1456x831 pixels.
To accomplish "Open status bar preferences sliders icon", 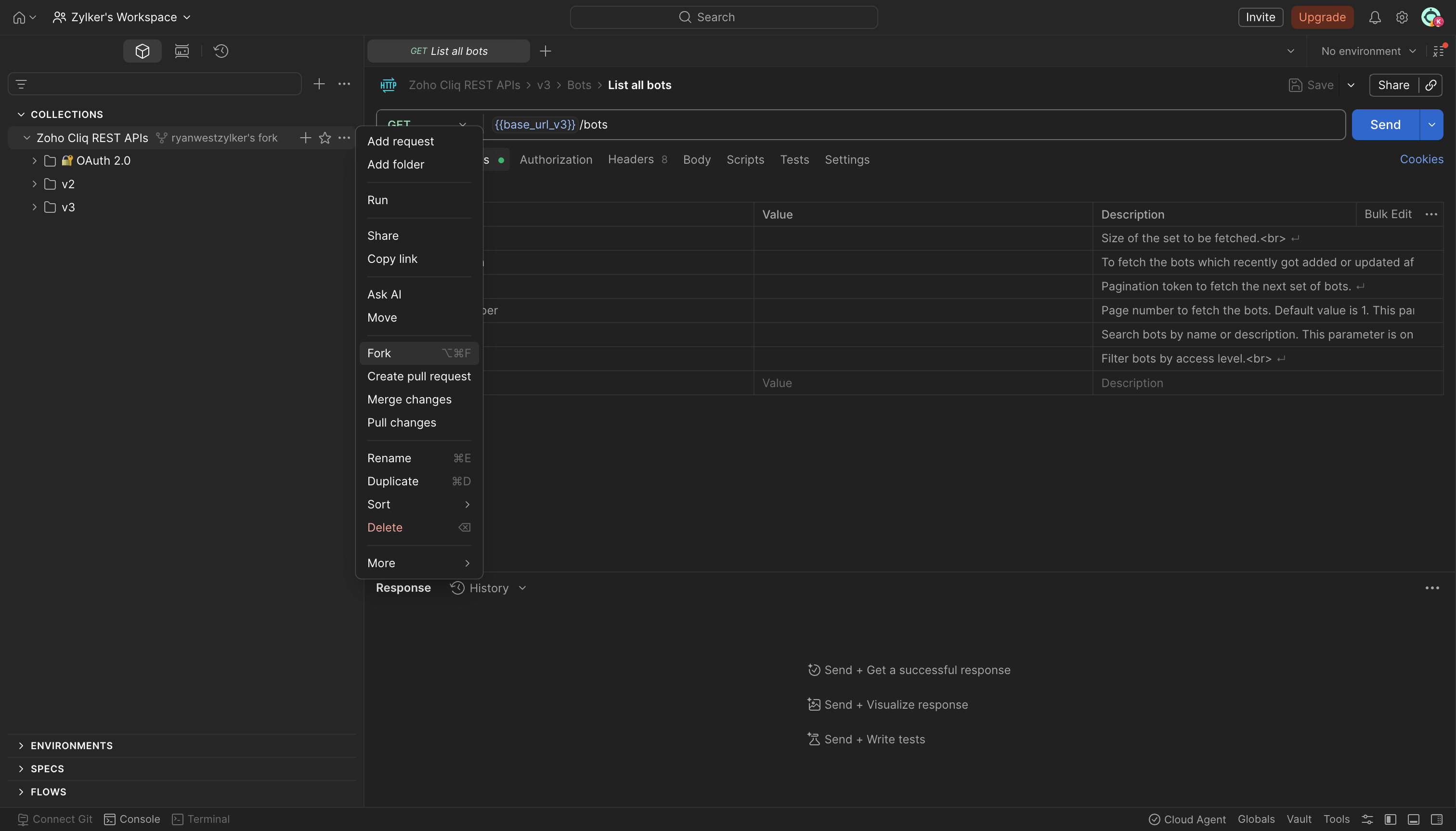I will (1367, 819).
